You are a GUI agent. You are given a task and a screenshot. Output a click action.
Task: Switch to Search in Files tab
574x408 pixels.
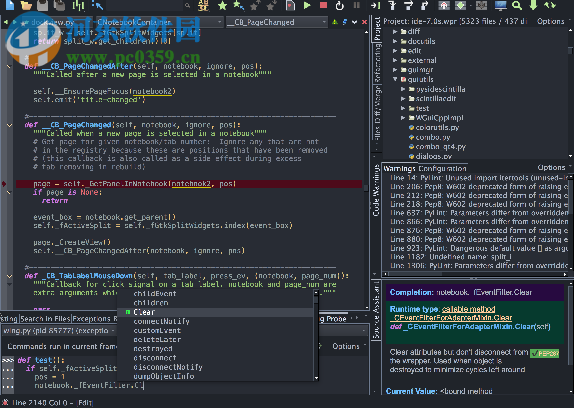click(x=45, y=319)
